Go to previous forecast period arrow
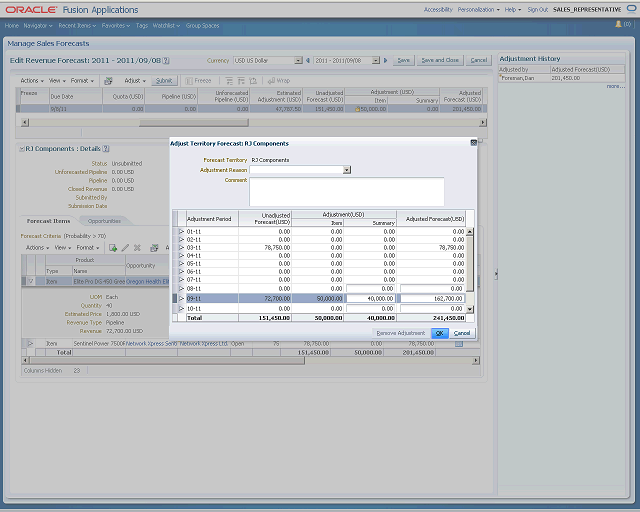This screenshot has width=640, height=512. (x=308, y=60)
